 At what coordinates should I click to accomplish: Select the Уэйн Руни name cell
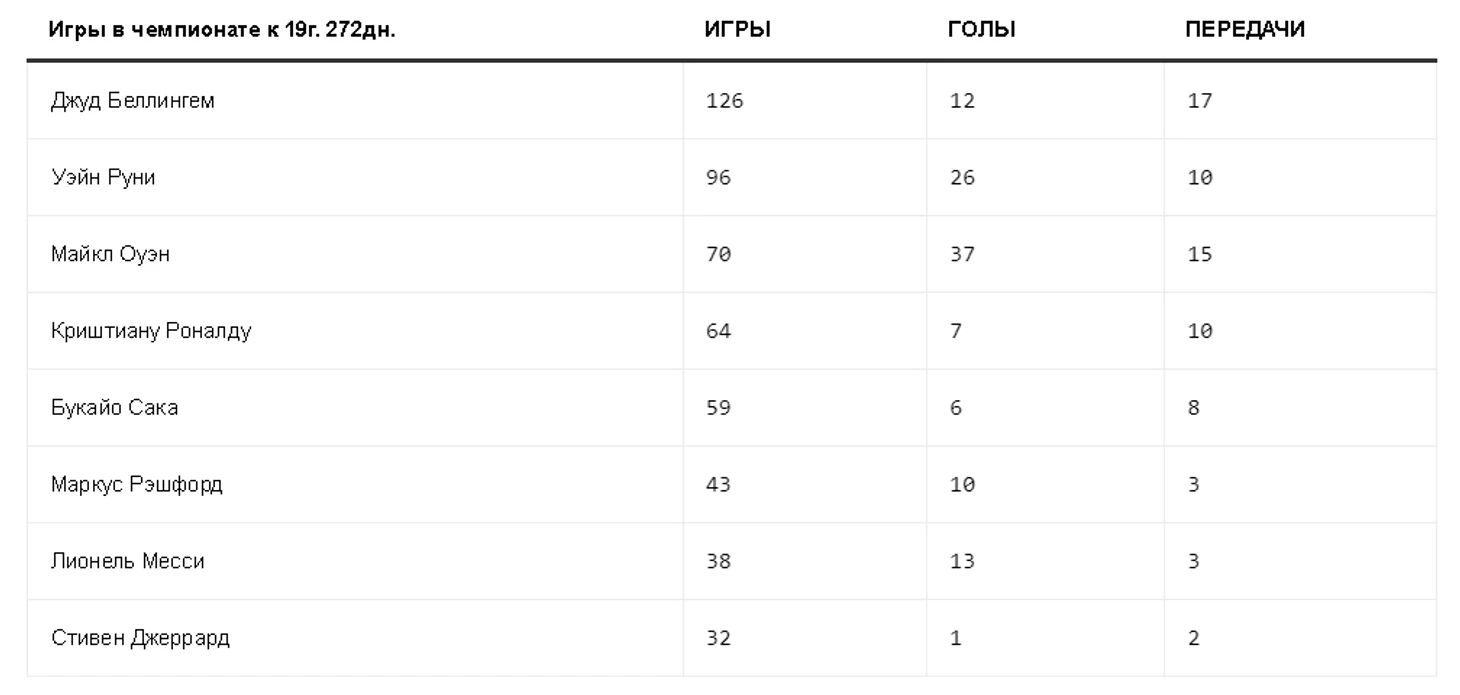click(x=103, y=177)
